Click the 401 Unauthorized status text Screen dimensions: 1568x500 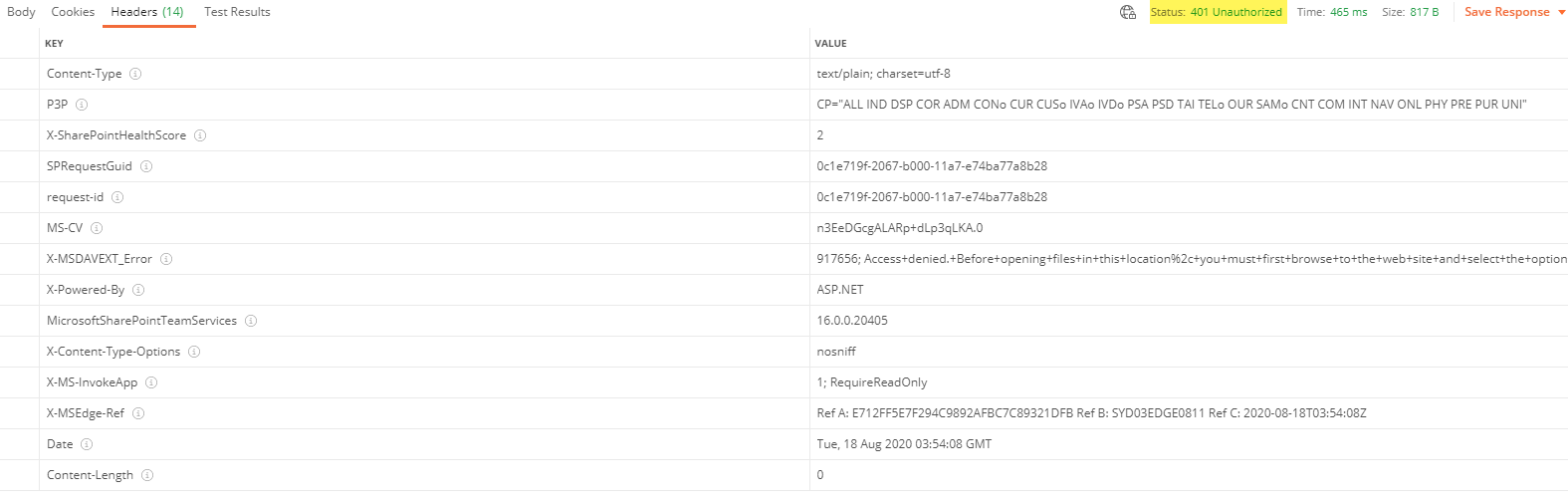[x=1235, y=12]
